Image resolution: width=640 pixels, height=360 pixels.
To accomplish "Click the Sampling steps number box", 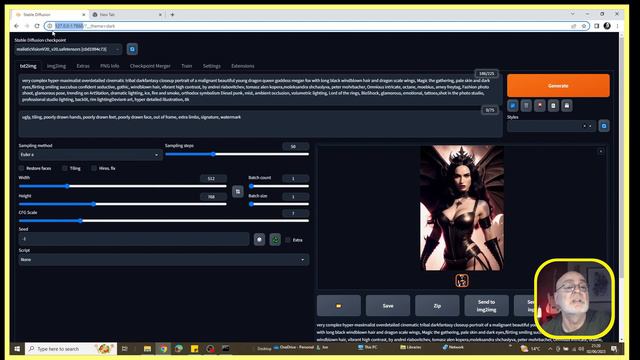I will click(296, 147).
